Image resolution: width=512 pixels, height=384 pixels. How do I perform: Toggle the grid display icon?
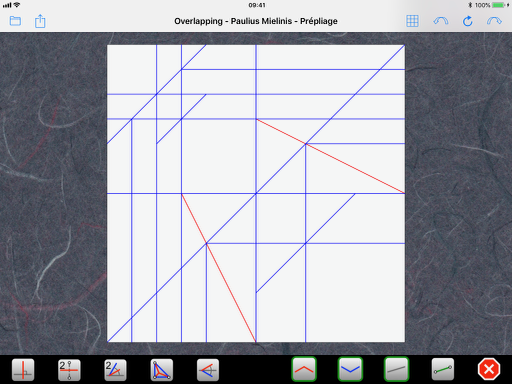tap(412, 21)
